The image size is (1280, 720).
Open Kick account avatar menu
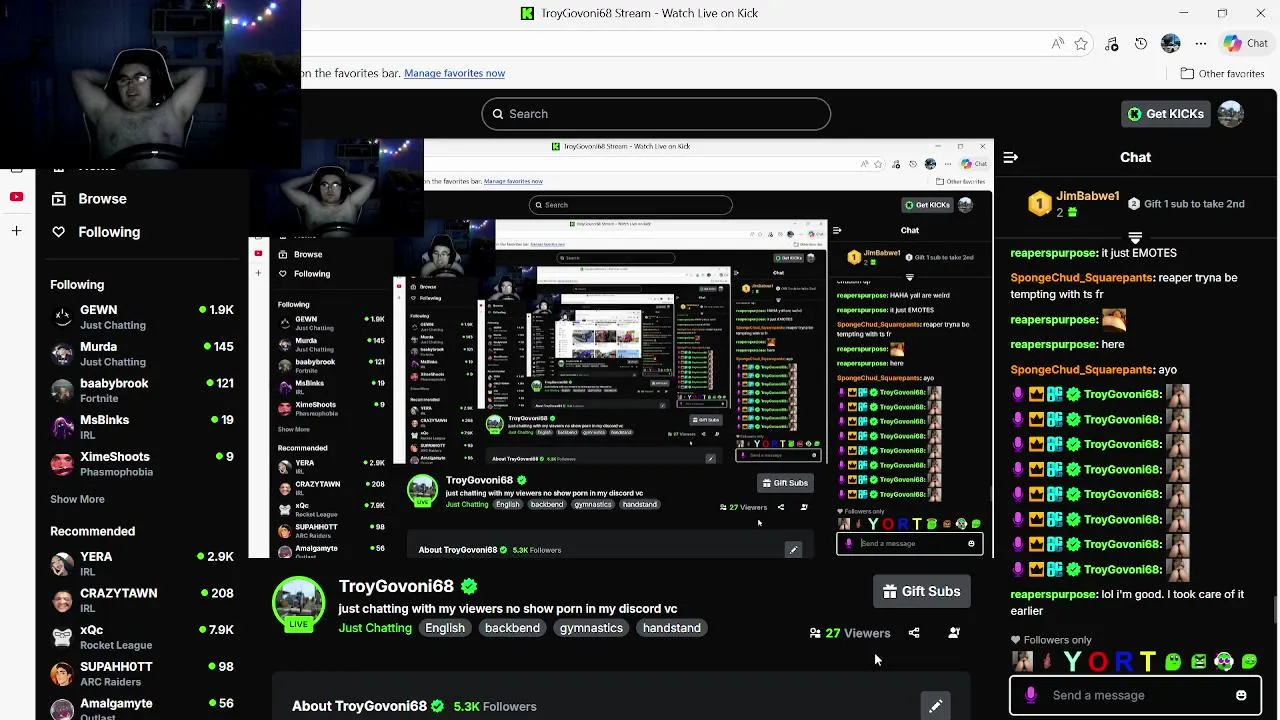coord(1231,114)
